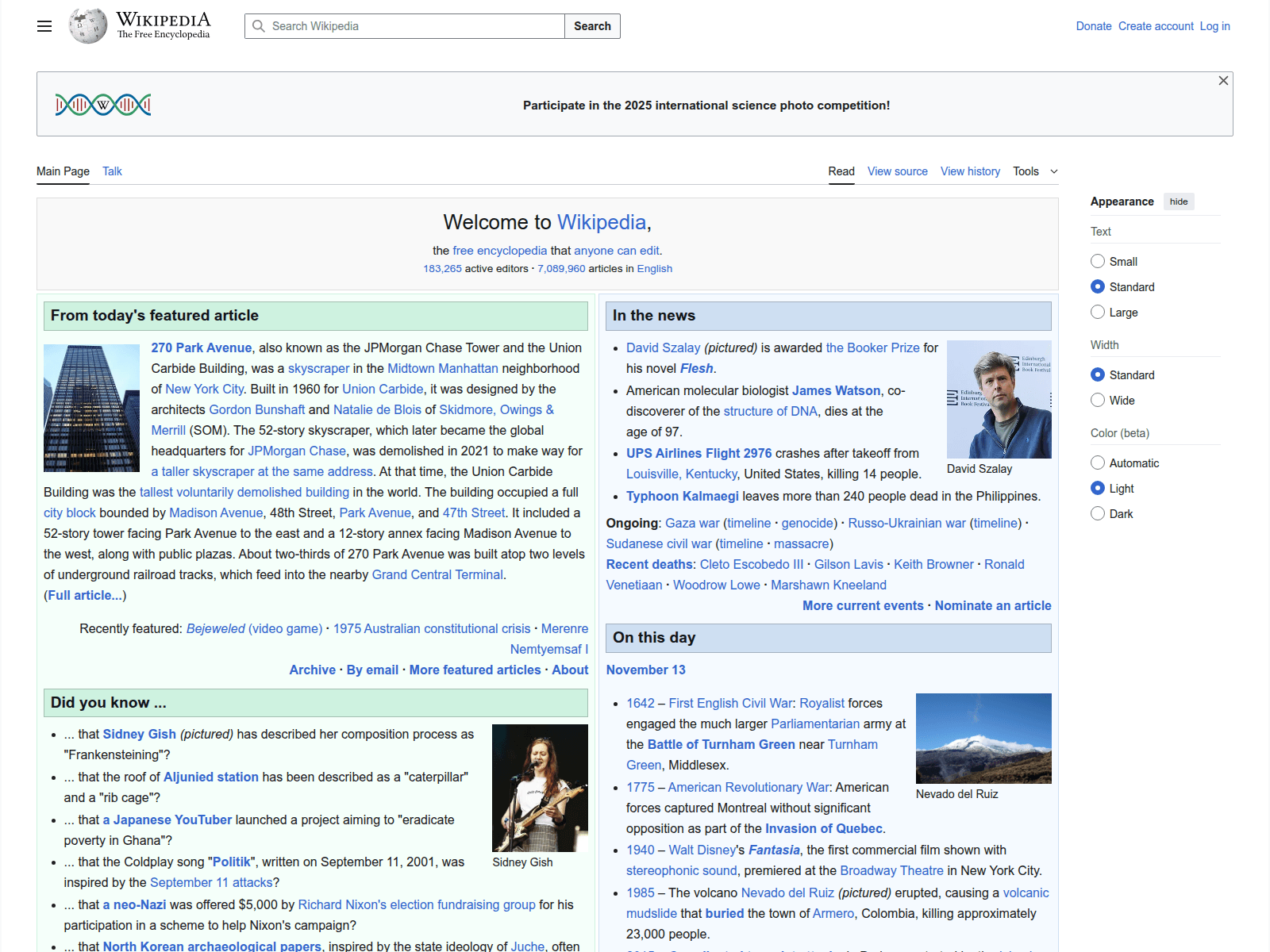
Task: Open Battle of Turnham Green article
Action: (x=722, y=744)
